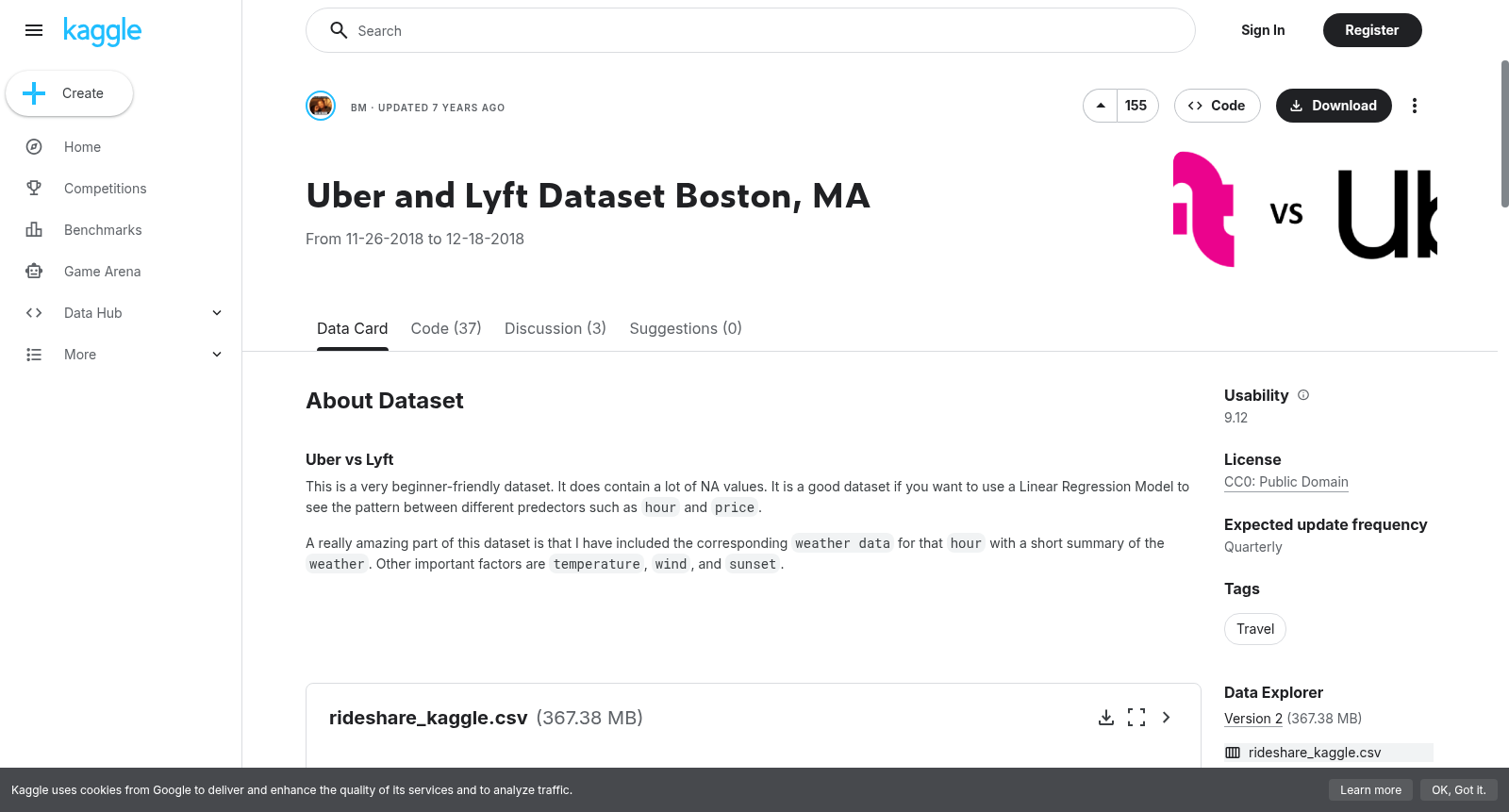Expand the Data Hub sidebar section
Image resolution: width=1509 pixels, height=812 pixels.
coord(217,313)
